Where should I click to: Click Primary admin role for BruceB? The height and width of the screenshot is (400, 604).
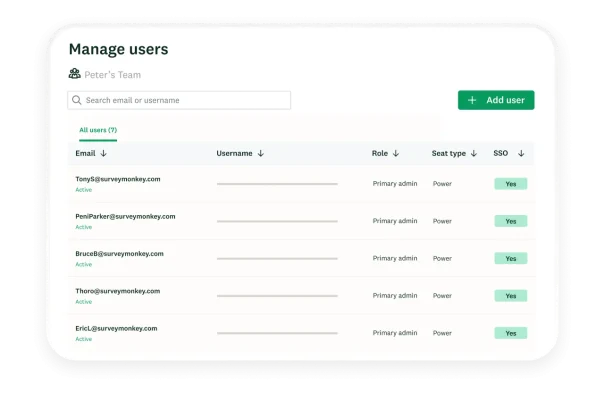pos(395,259)
